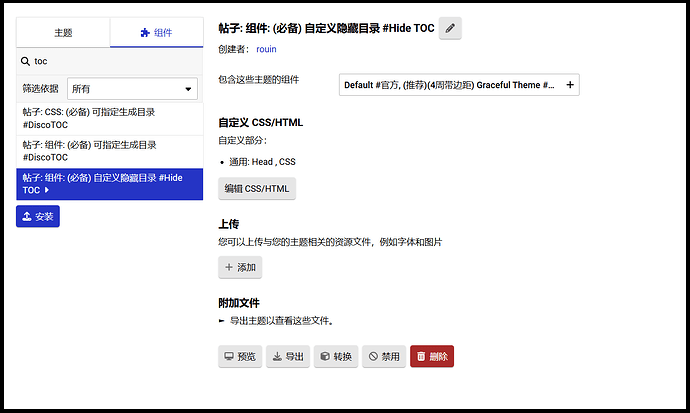Switch to the 主题 tab
This screenshot has width=690, height=413.
(63, 33)
